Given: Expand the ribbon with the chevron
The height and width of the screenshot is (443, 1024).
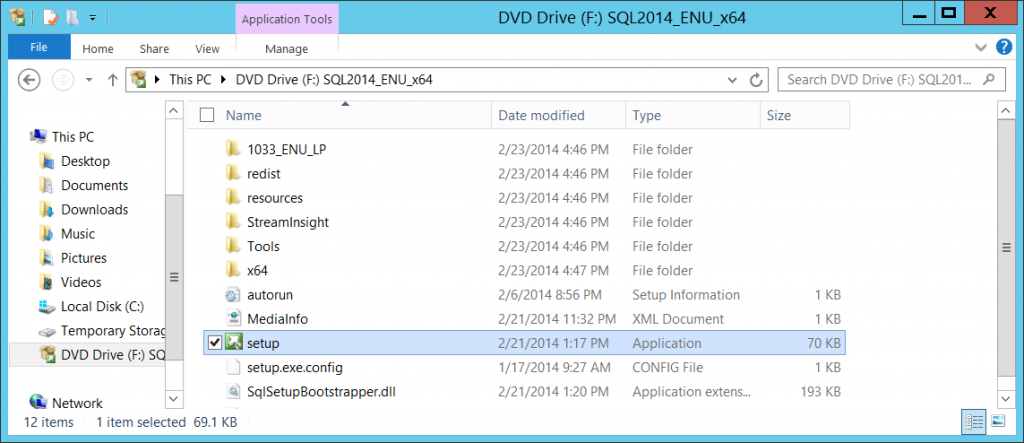Looking at the screenshot, I should tap(980, 47).
